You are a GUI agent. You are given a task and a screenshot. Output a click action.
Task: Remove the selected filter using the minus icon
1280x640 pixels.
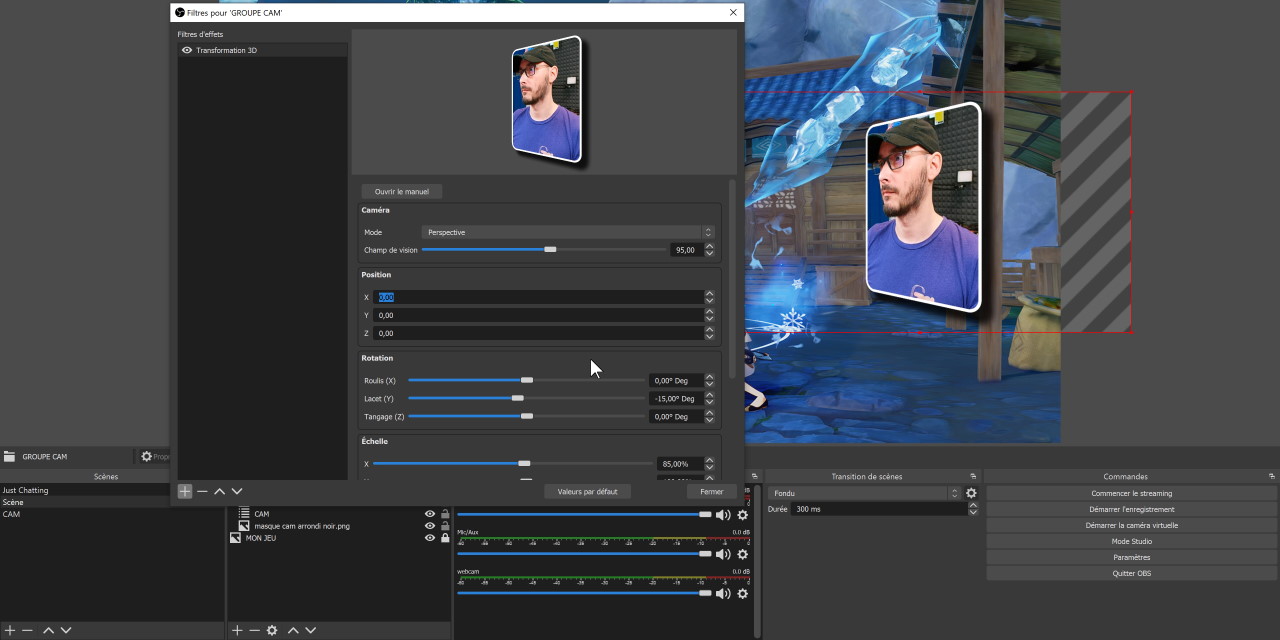pyautogui.click(x=202, y=491)
